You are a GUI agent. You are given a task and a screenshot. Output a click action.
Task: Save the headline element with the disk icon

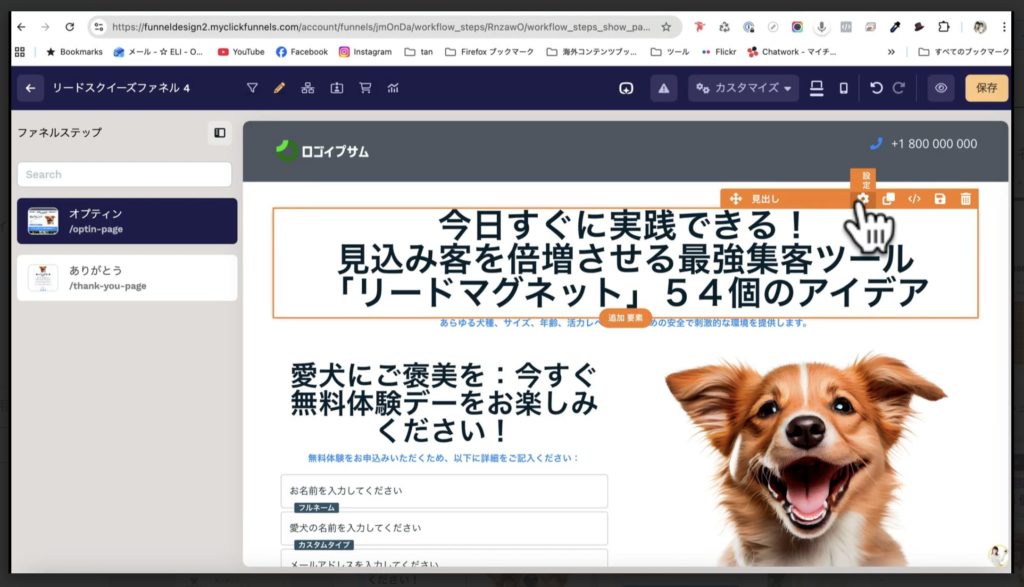939,199
